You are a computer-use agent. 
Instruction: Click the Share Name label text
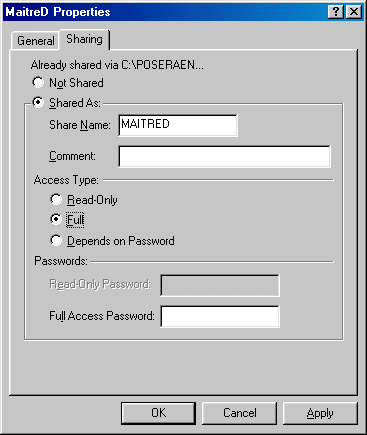click(80, 125)
